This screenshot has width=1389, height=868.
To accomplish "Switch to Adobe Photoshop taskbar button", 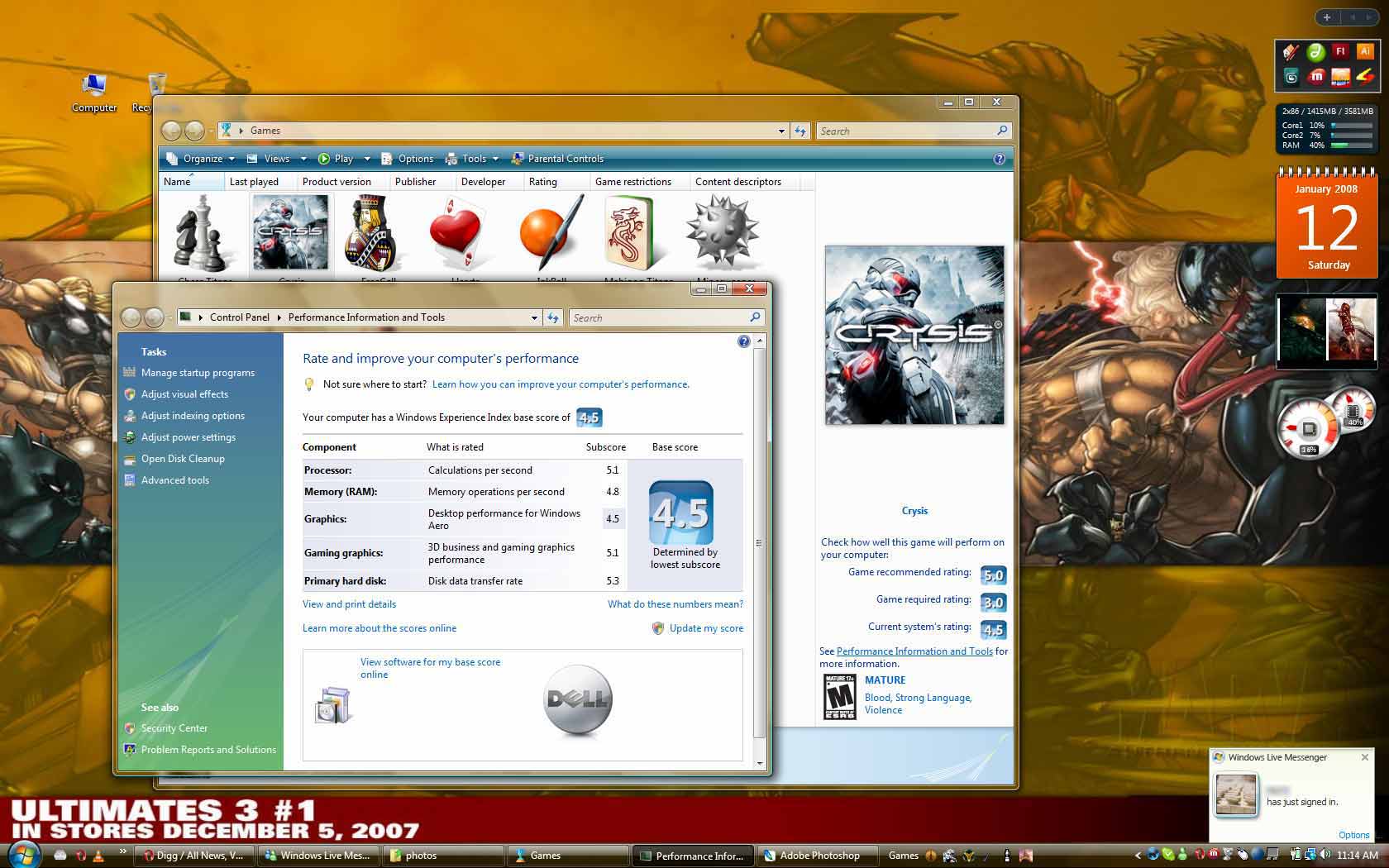I will coord(816,856).
